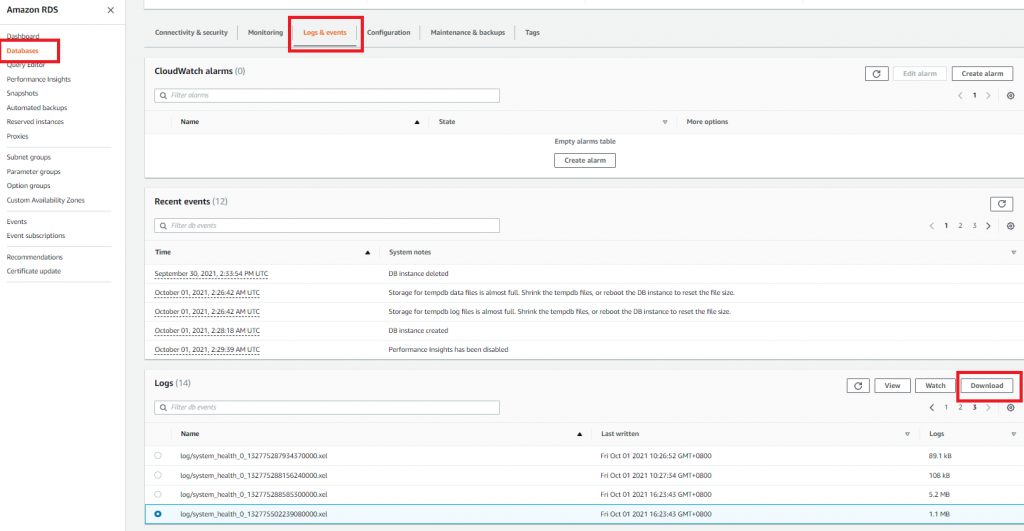The image size is (1024, 531).
Task: Open Recent events table settings gear
Action: click(1010, 226)
